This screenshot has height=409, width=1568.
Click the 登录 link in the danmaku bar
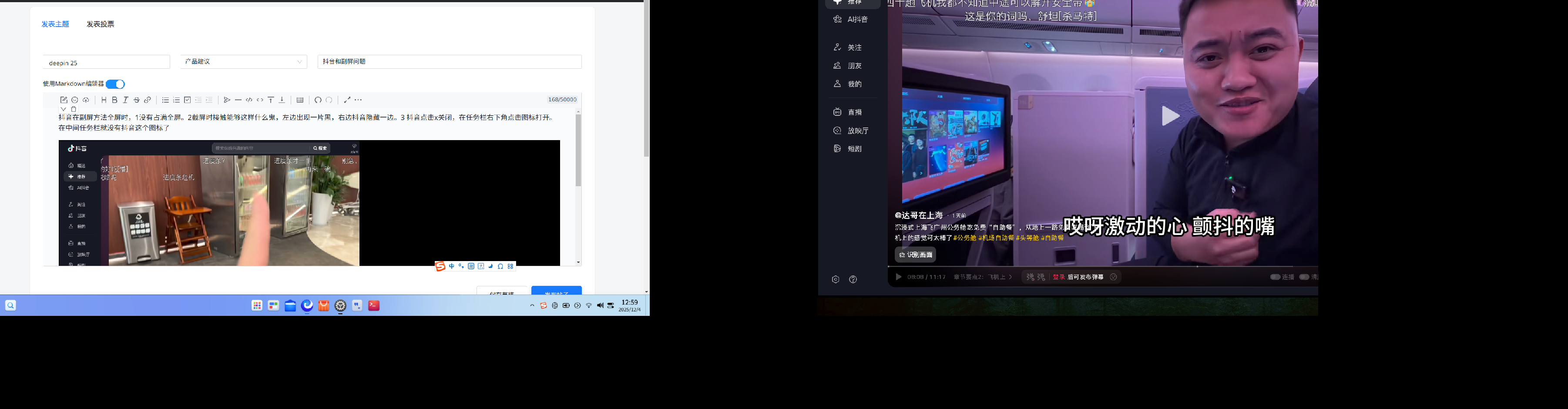pos(1059,277)
